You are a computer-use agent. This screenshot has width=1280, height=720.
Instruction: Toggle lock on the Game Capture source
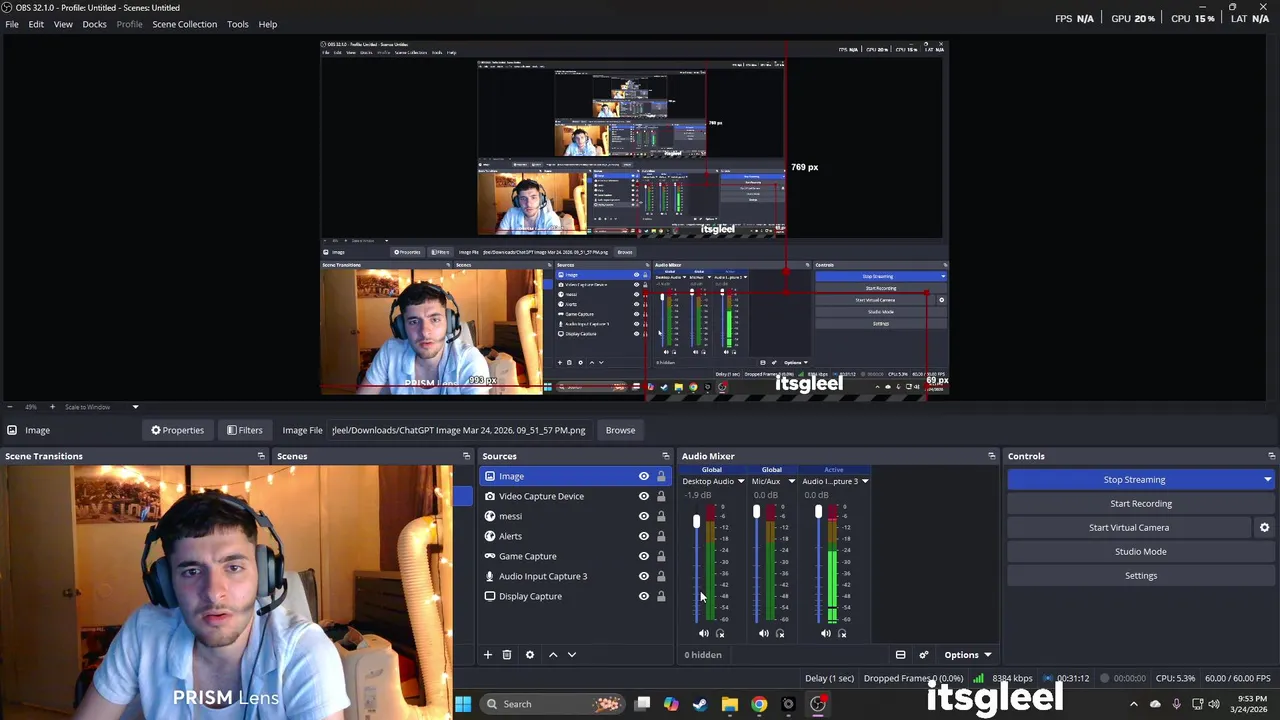661,556
